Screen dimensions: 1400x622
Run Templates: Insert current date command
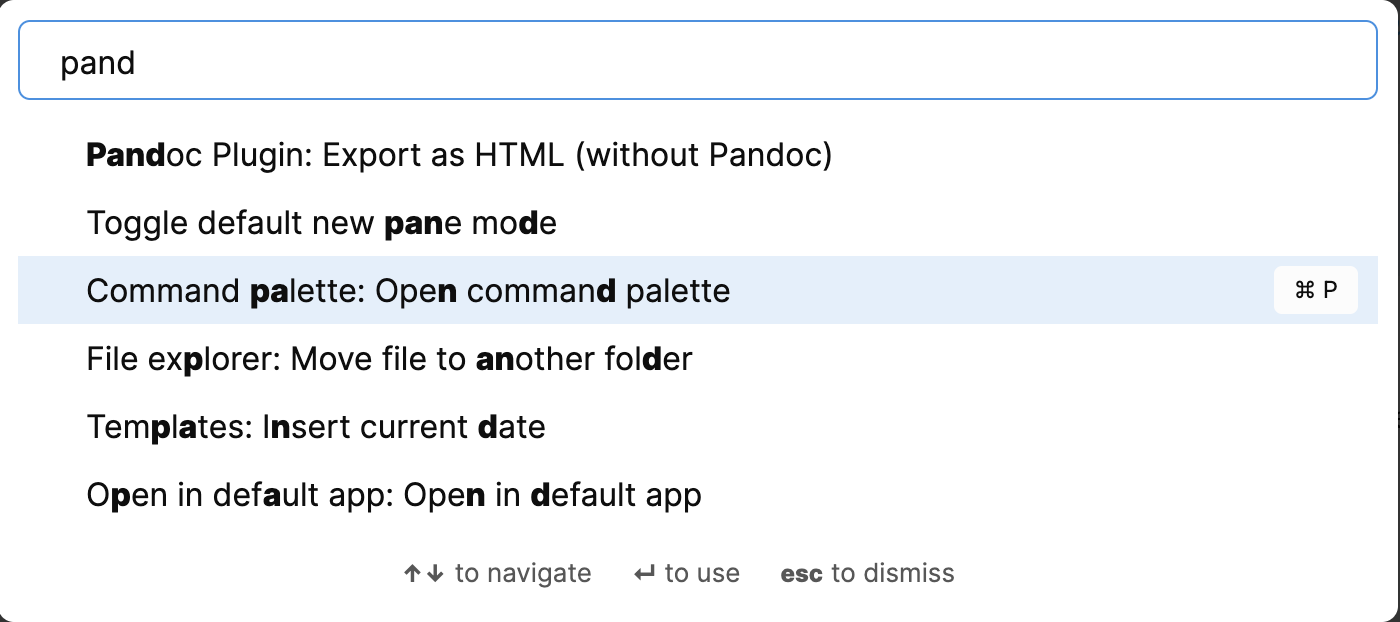(316, 427)
